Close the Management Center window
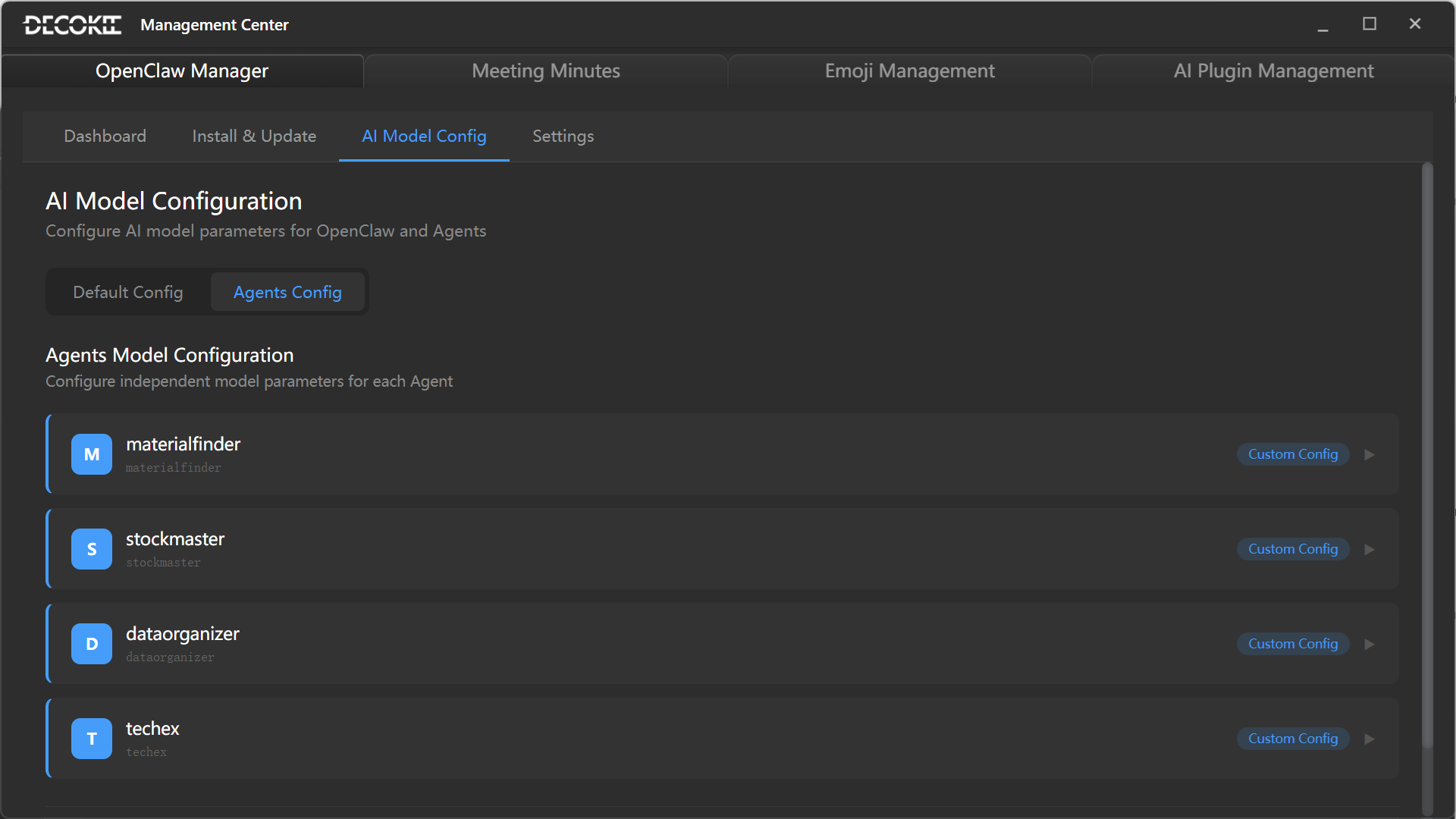Screen dimensions: 1456x819 point(1415,24)
